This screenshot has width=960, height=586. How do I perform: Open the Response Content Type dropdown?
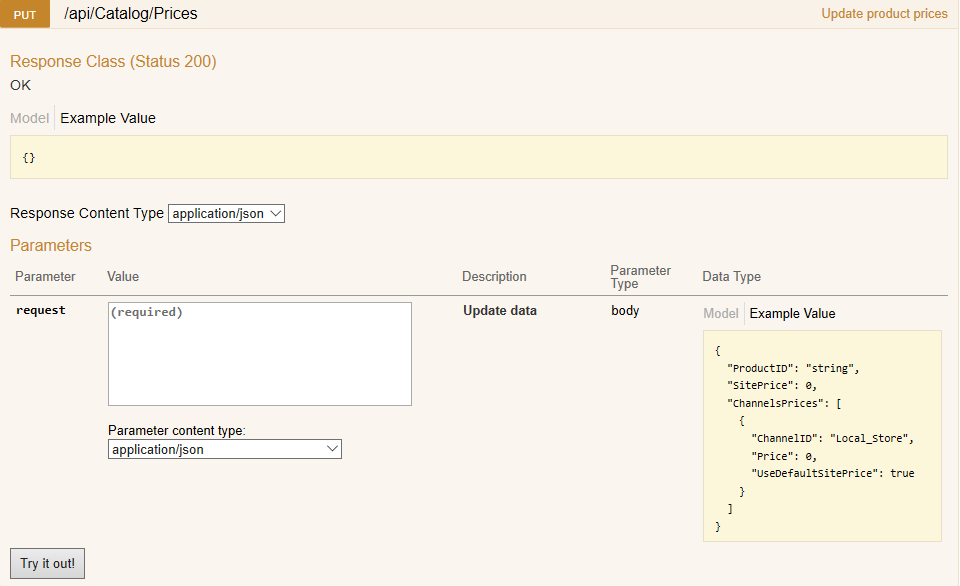(x=226, y=213)
